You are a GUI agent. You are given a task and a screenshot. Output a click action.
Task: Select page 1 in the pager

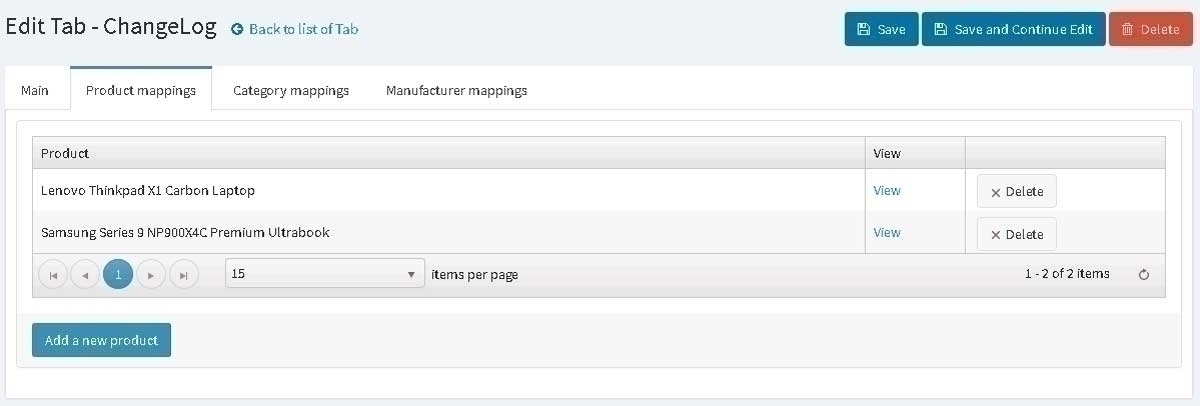coord(118,274)
